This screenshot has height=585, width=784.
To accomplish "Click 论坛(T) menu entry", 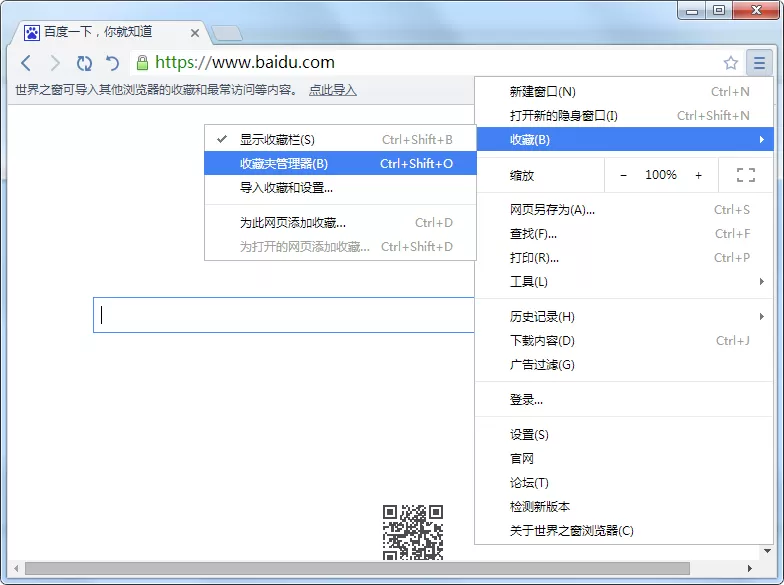I will [624, 482].
